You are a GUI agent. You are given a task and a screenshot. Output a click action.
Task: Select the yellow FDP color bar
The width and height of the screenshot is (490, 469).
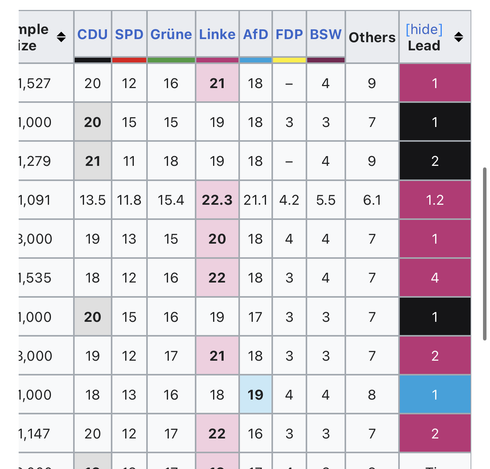point(289,60)
